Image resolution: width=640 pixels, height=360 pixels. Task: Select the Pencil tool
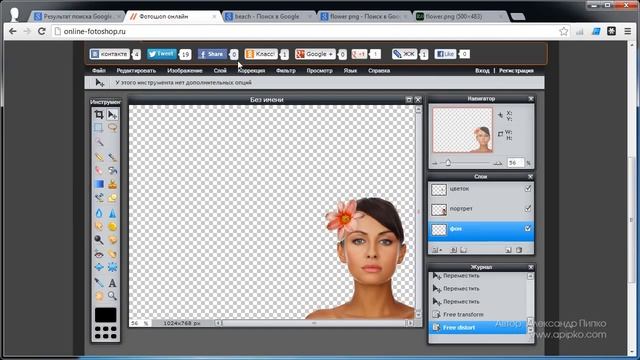pyautogui.click(x=99, y=156)
